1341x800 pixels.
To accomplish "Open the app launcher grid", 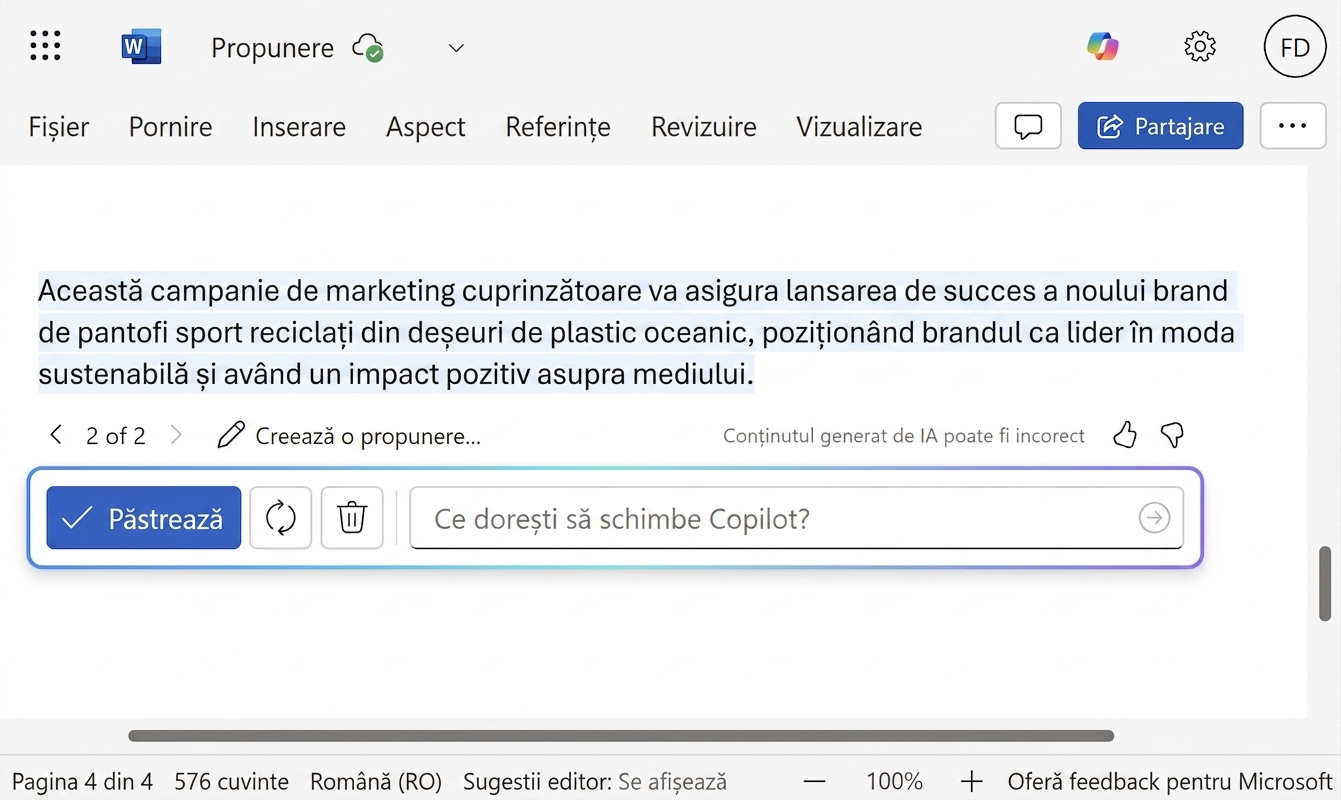I will click(x=45, y=46).
